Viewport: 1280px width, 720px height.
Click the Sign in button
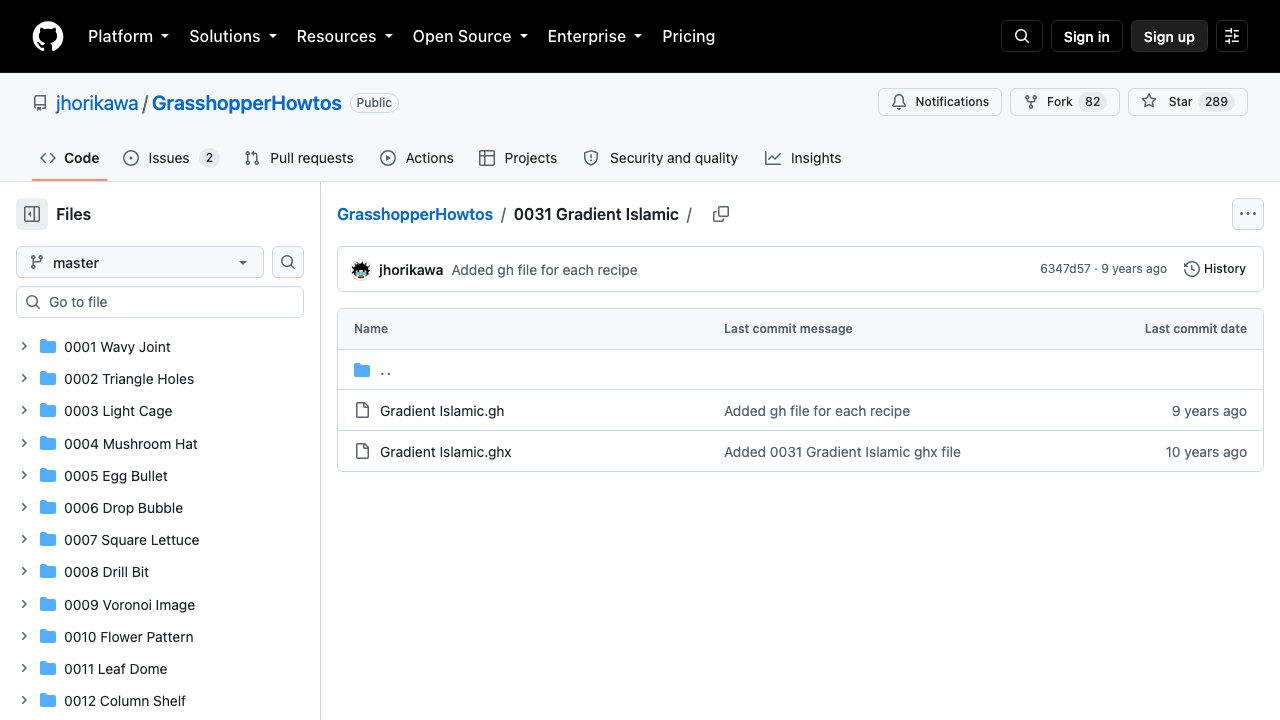click(x=1087, y=36)
